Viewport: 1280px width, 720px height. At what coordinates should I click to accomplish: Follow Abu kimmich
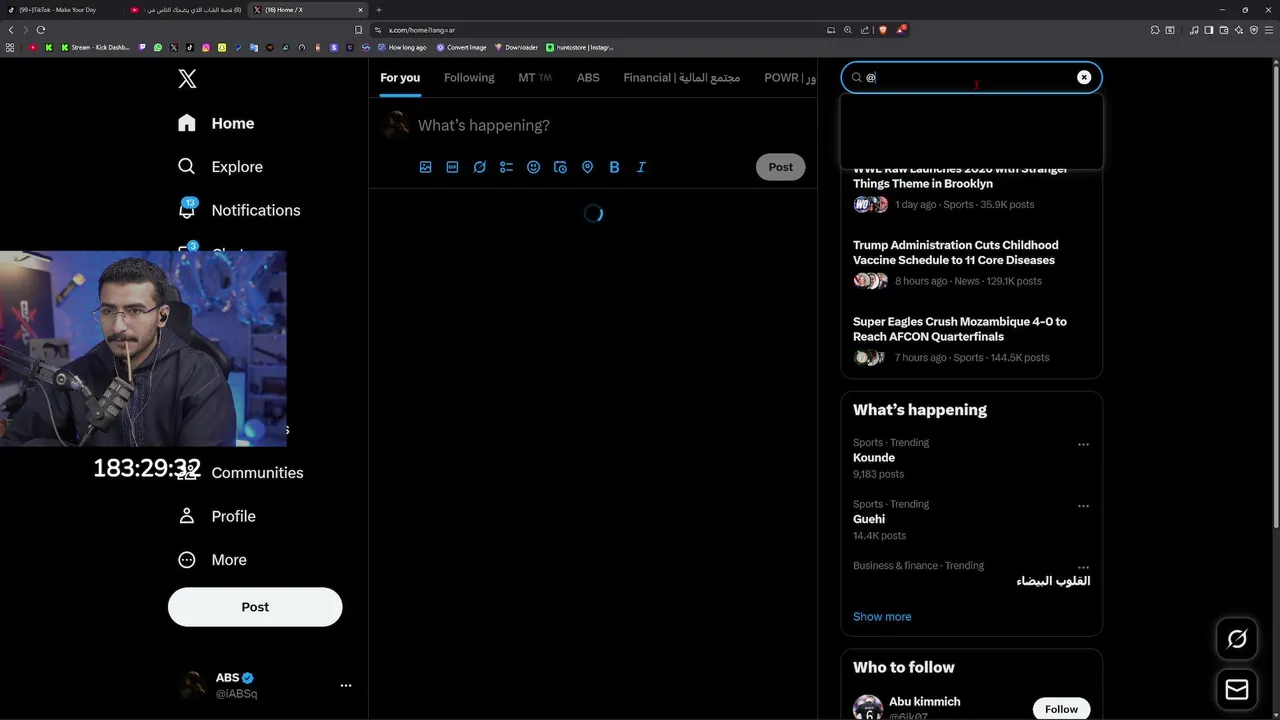pyautogui.click(x=1061, y=709)
